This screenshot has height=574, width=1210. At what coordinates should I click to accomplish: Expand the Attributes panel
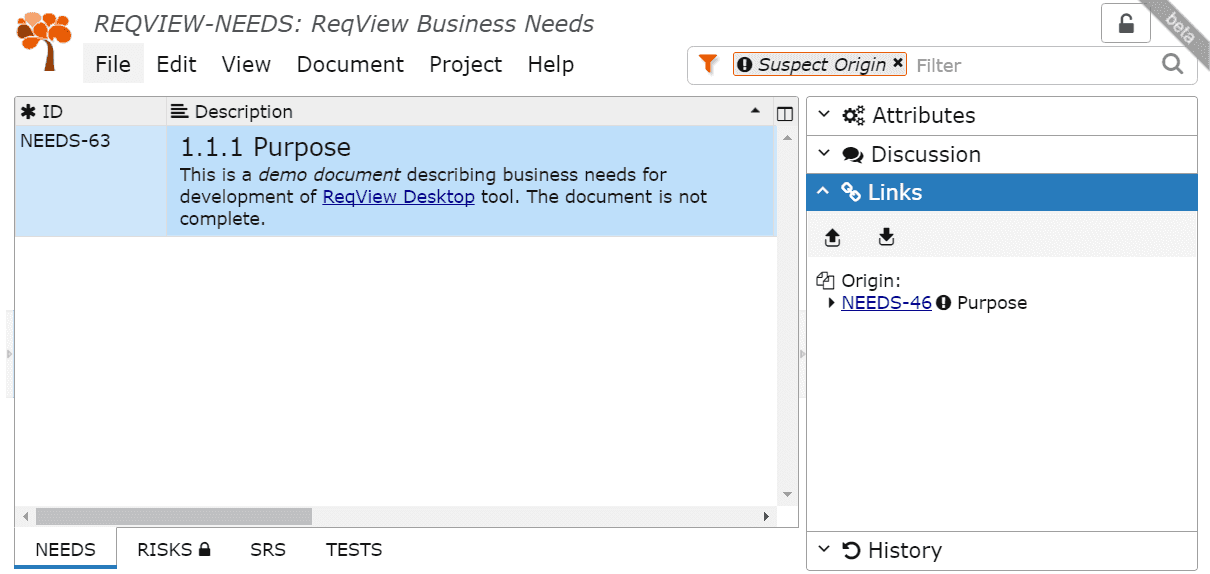point(1002,115)
